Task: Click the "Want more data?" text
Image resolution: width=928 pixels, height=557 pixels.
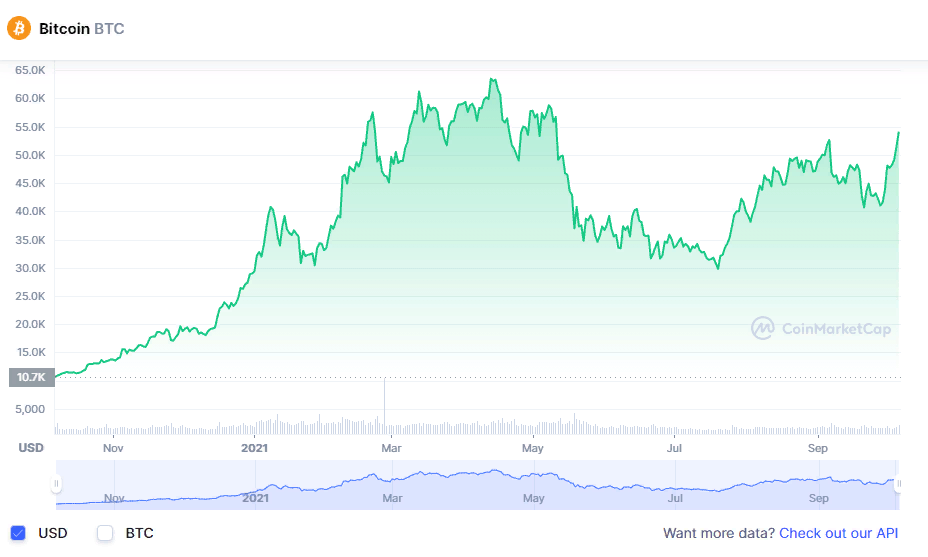Action: 717,533
